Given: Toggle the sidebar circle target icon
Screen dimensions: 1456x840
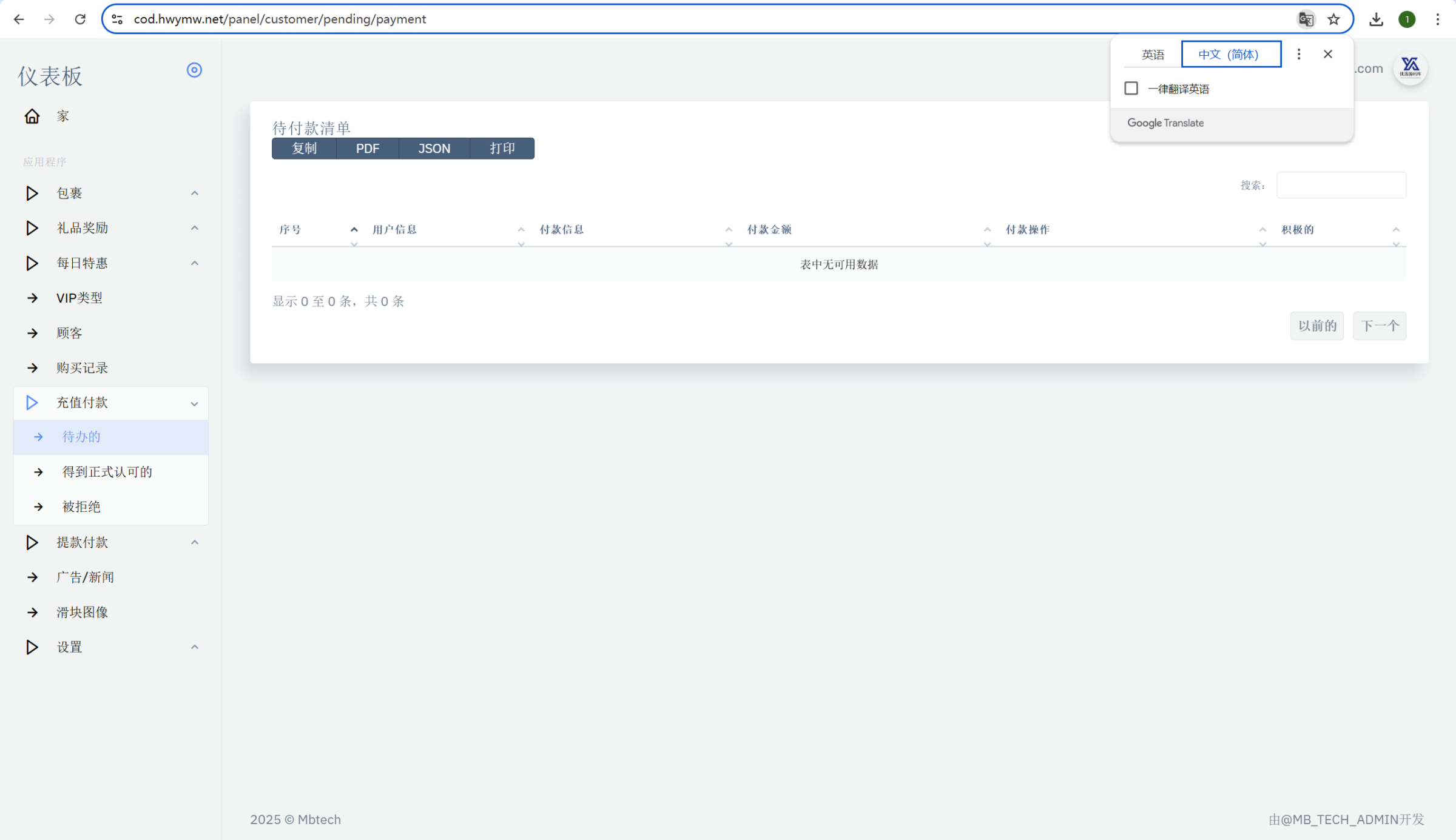Looking at the screenshot, I should (x=194, y=70).
